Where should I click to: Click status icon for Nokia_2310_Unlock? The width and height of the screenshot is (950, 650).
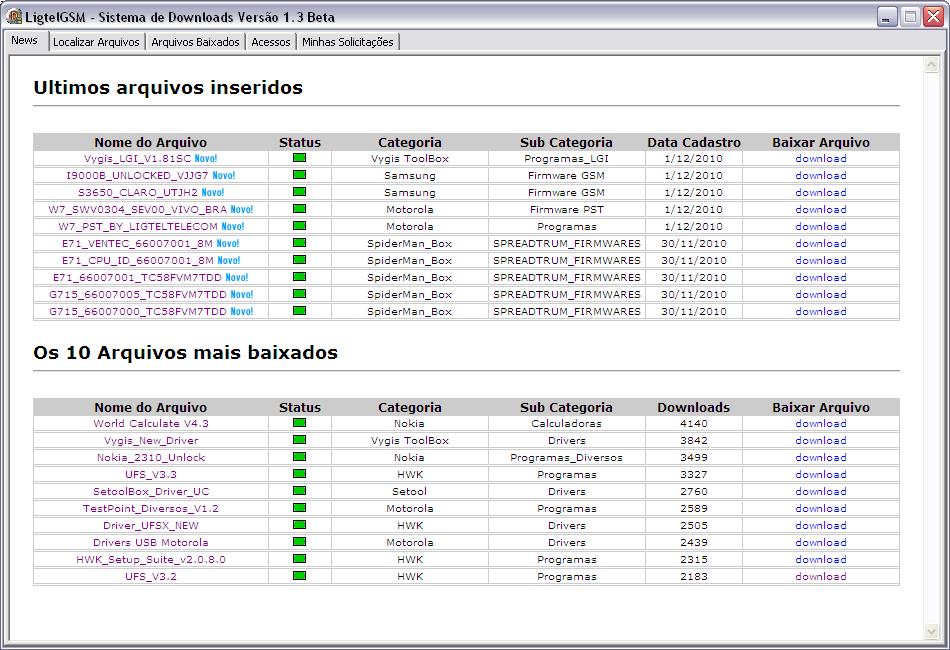tap(299, 457)
